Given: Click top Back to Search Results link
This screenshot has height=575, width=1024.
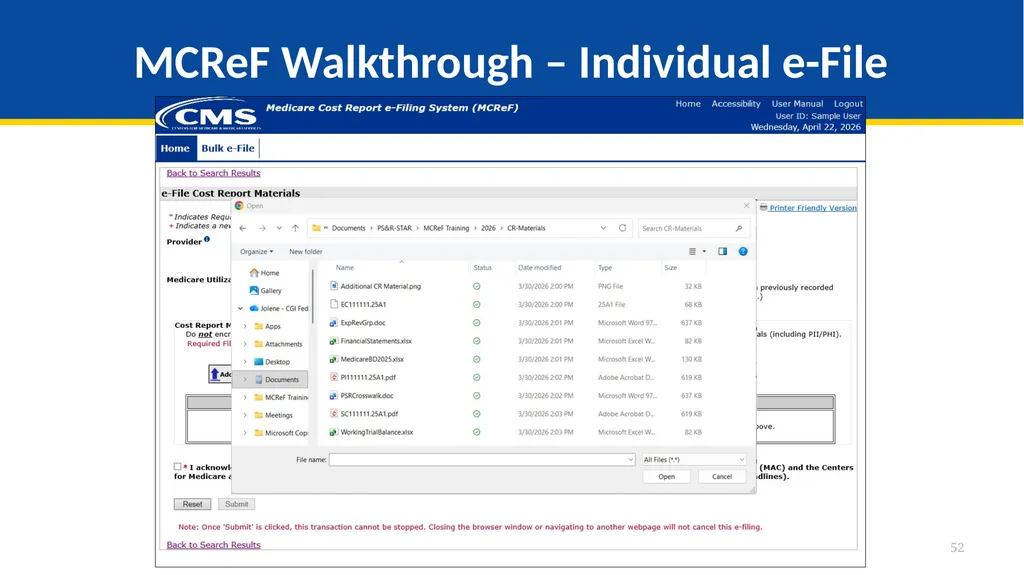Looking at the screenshot, I should pos(214,173).
